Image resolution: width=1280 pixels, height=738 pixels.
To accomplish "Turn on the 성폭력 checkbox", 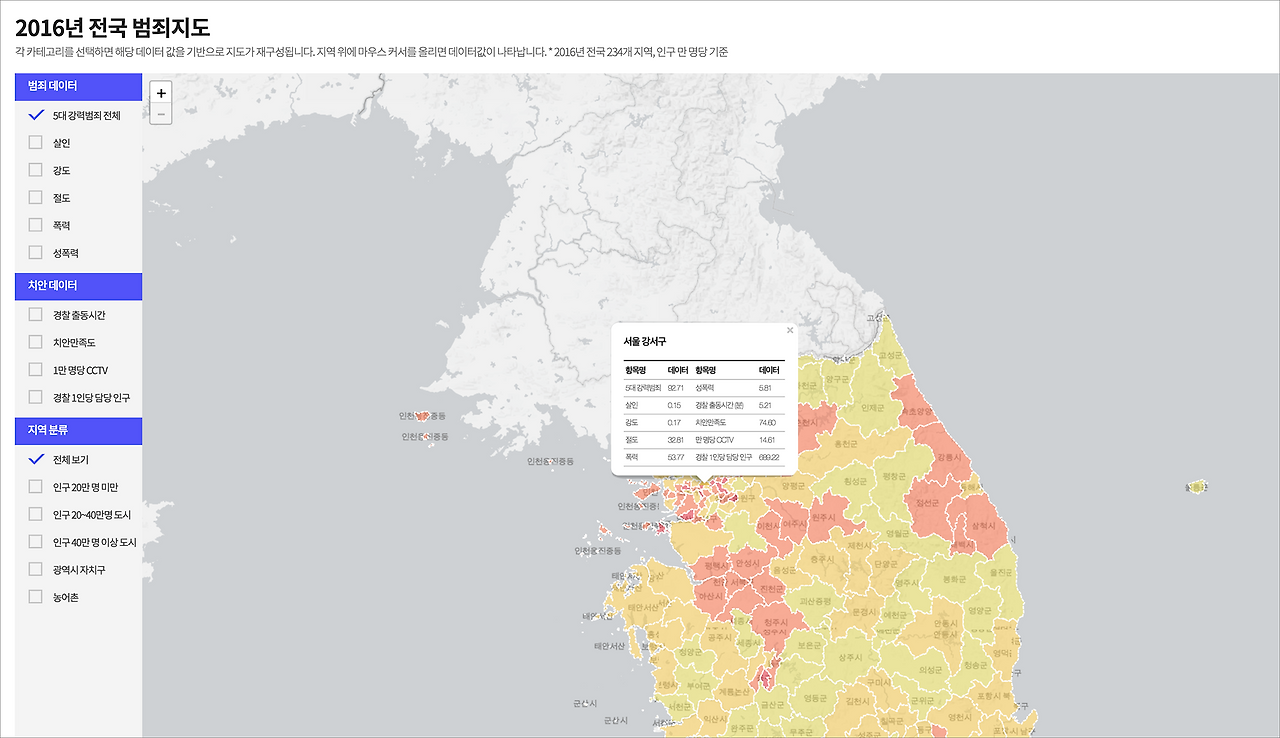I will click(x=36, y=253).
